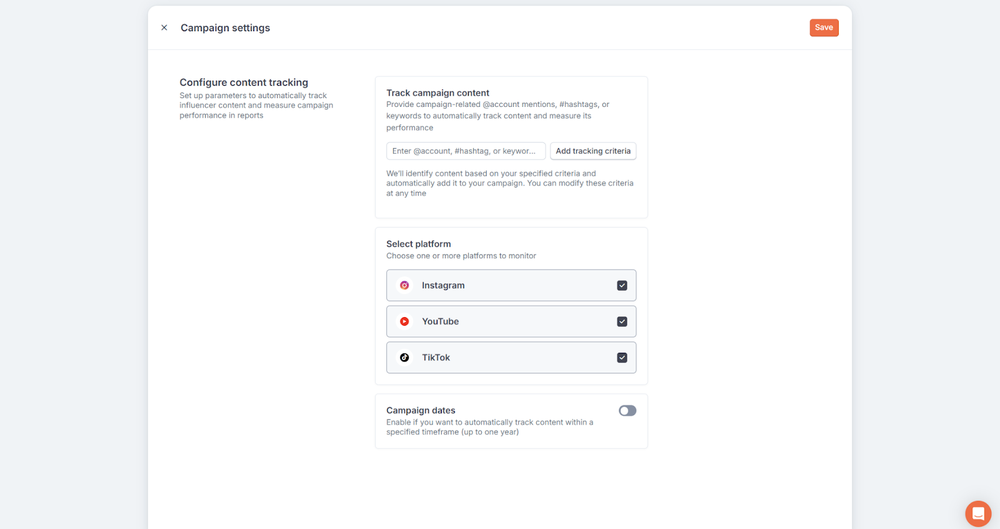Screen dimensions: 1000x529
Task: Click the Track campaign content heading
Action: [438, 93]
